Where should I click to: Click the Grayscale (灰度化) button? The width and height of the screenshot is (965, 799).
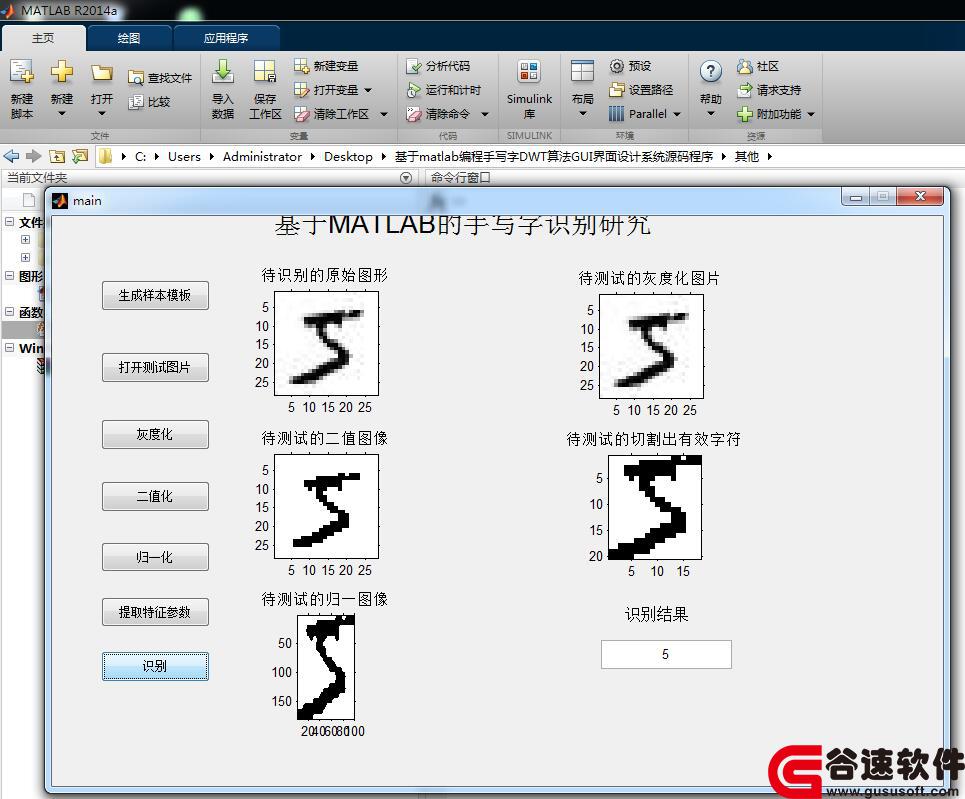(x=155, y=435)
